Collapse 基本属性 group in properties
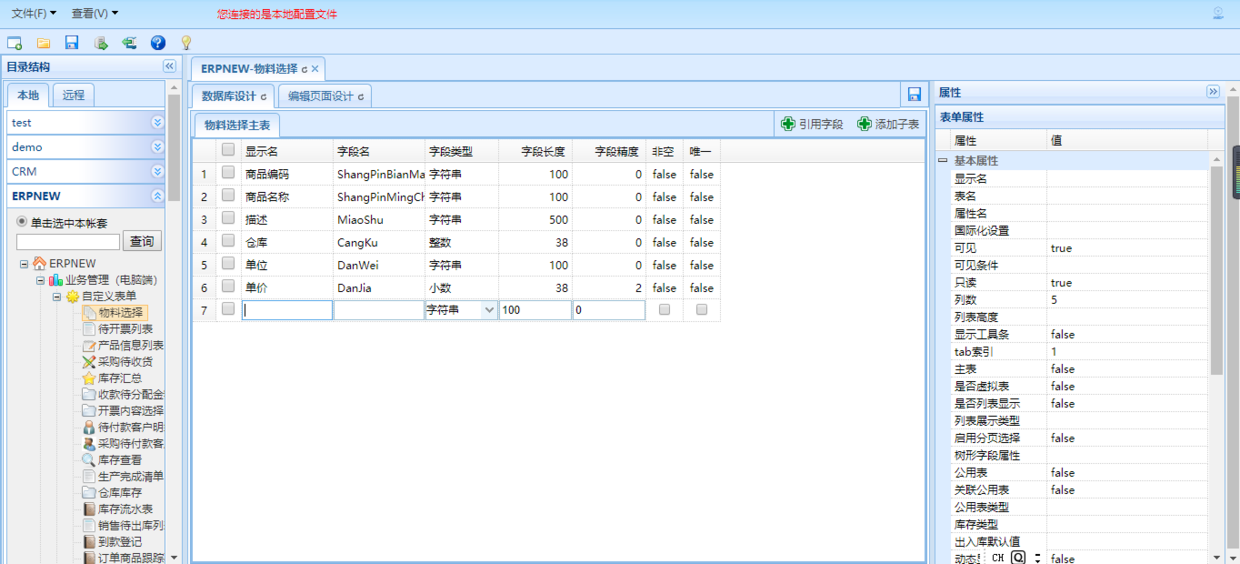This screenshot has height=564, width=1240. click(x=942, y=160)
